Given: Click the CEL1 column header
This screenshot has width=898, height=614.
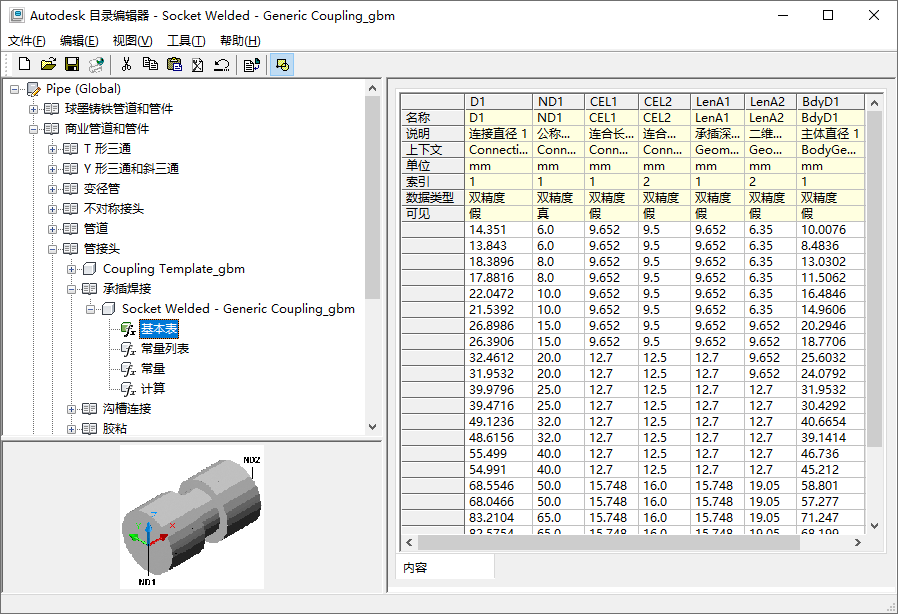Looking at the screenshot, I should click(611, 101).
